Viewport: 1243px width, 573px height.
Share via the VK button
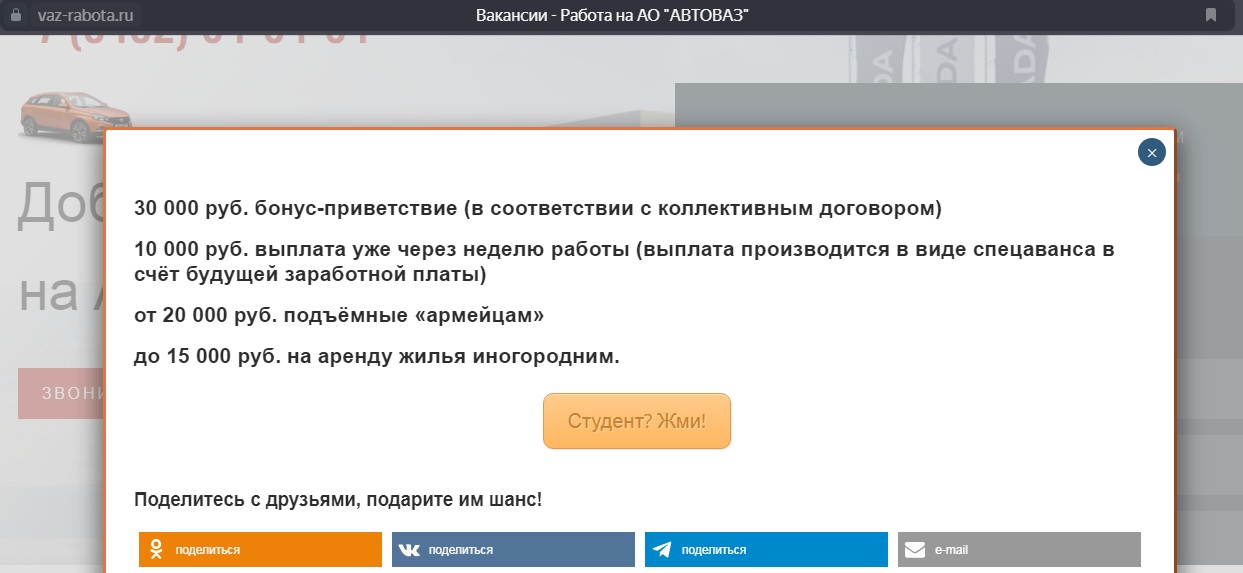point(513,549)
